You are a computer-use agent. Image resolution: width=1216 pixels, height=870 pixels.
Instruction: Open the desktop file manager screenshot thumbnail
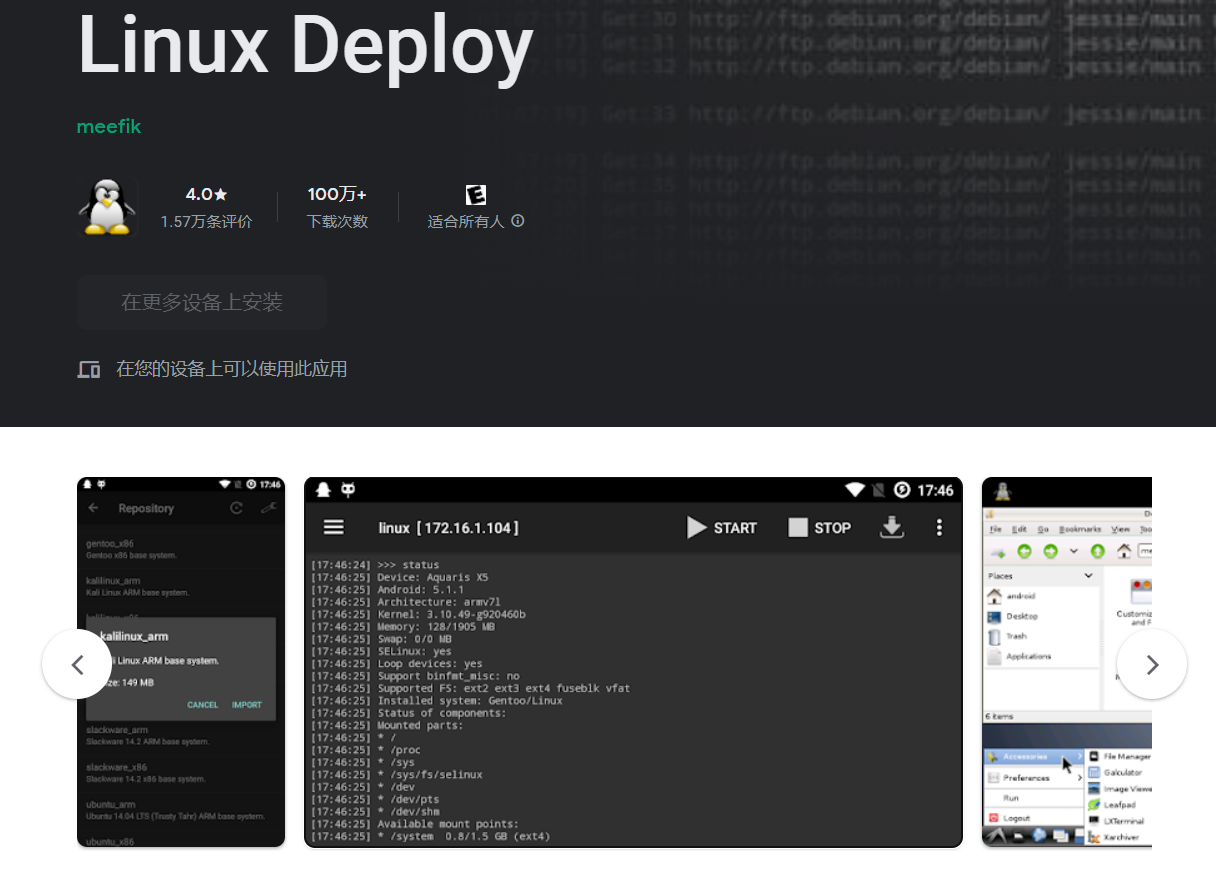point(1067,662)
